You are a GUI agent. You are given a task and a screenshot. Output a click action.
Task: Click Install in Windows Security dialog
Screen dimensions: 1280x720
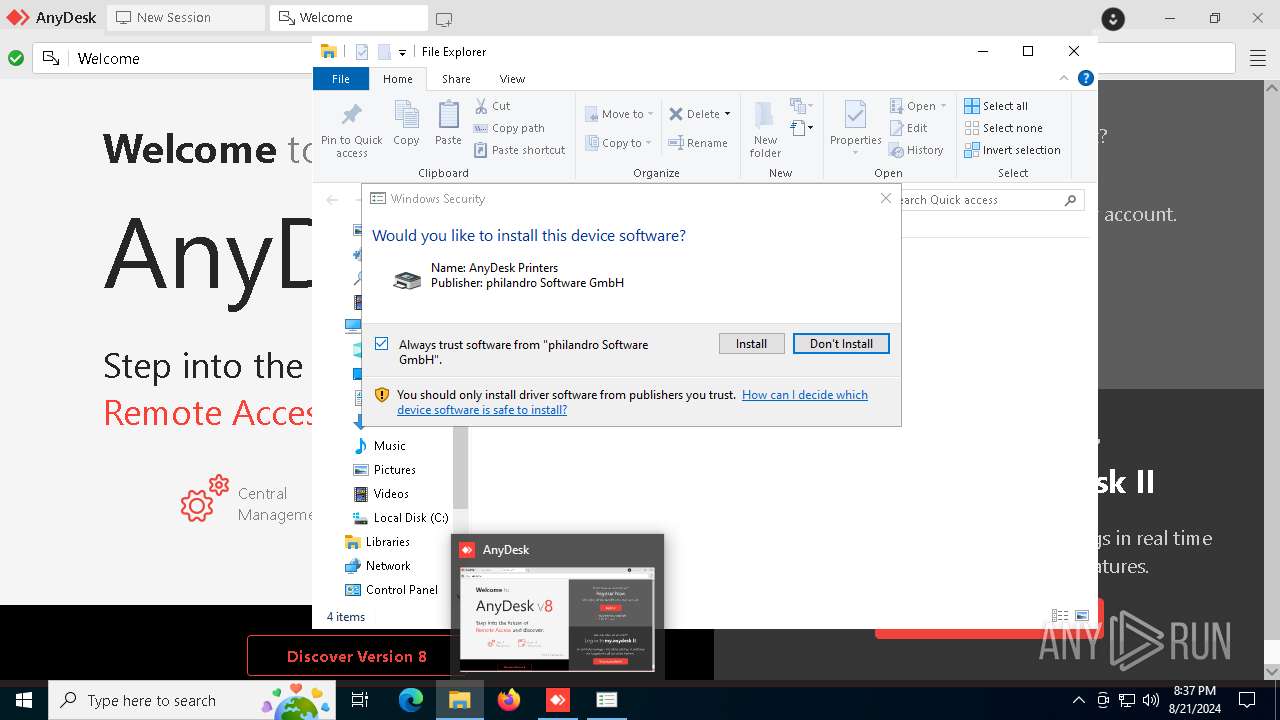751,343
